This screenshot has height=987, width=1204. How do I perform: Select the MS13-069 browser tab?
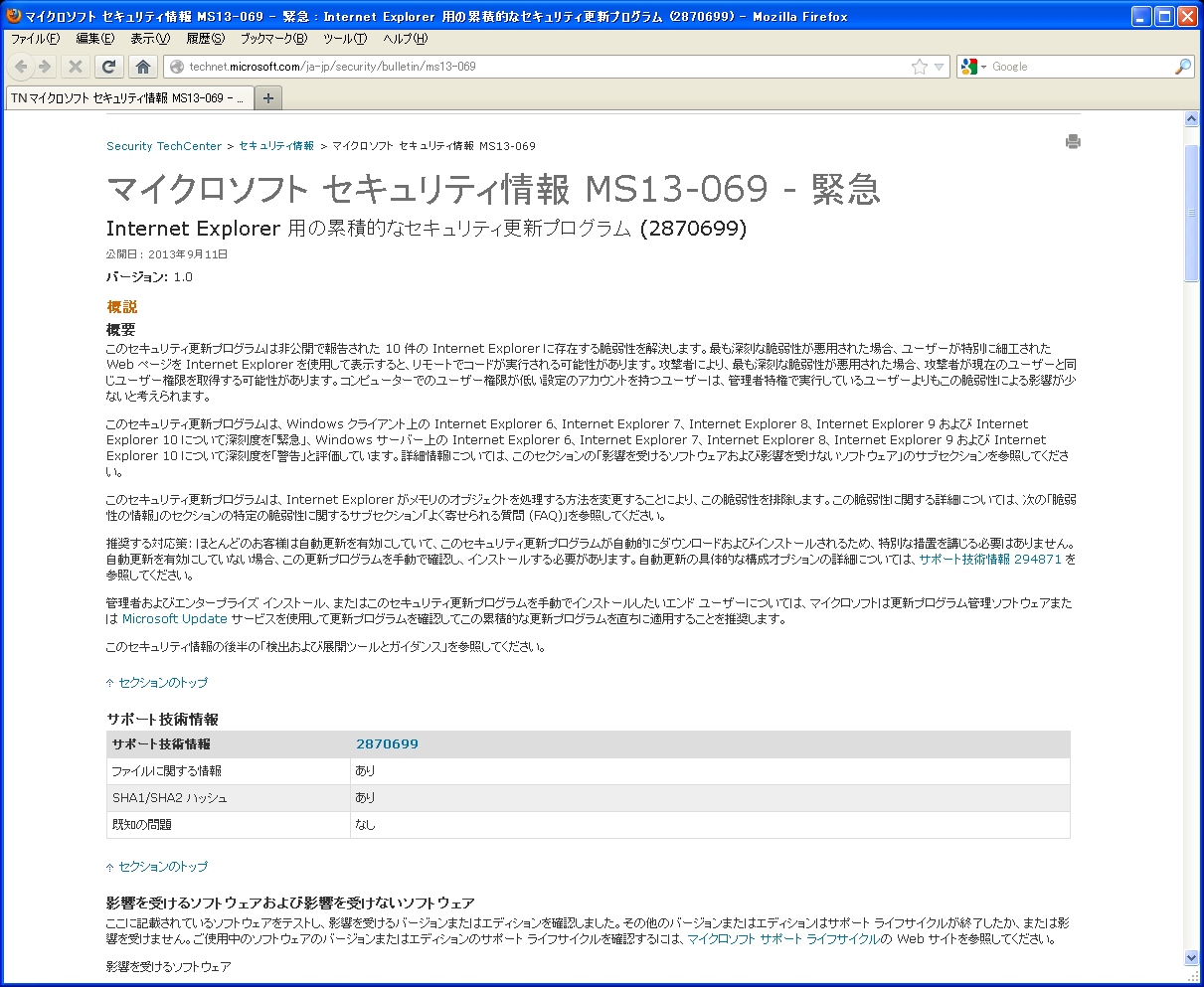click(127, 98)
